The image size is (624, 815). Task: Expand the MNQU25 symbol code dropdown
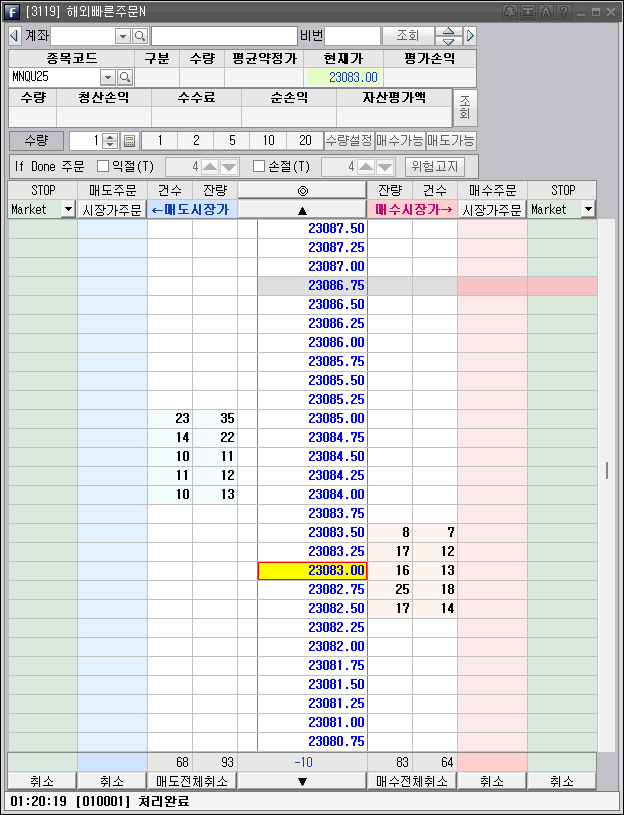(x=107, y=77)
